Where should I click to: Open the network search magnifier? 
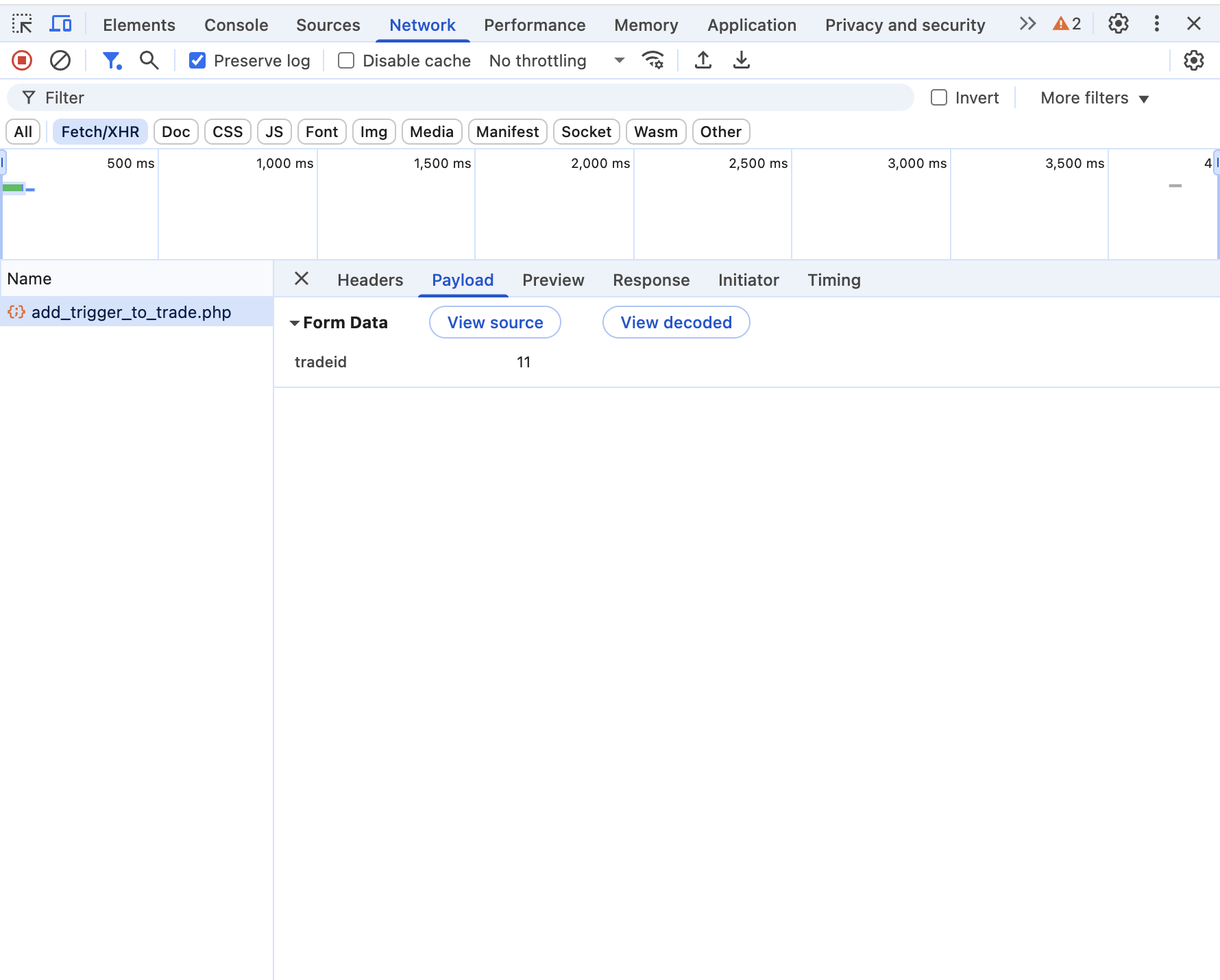tap(149, 61)
